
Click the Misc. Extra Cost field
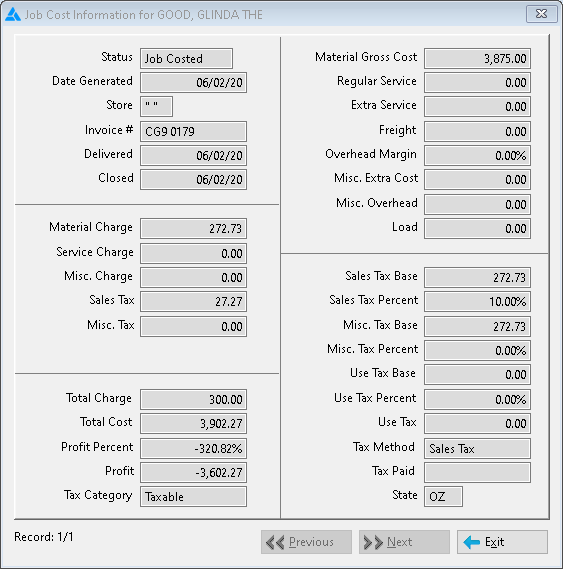coord(477,179)
